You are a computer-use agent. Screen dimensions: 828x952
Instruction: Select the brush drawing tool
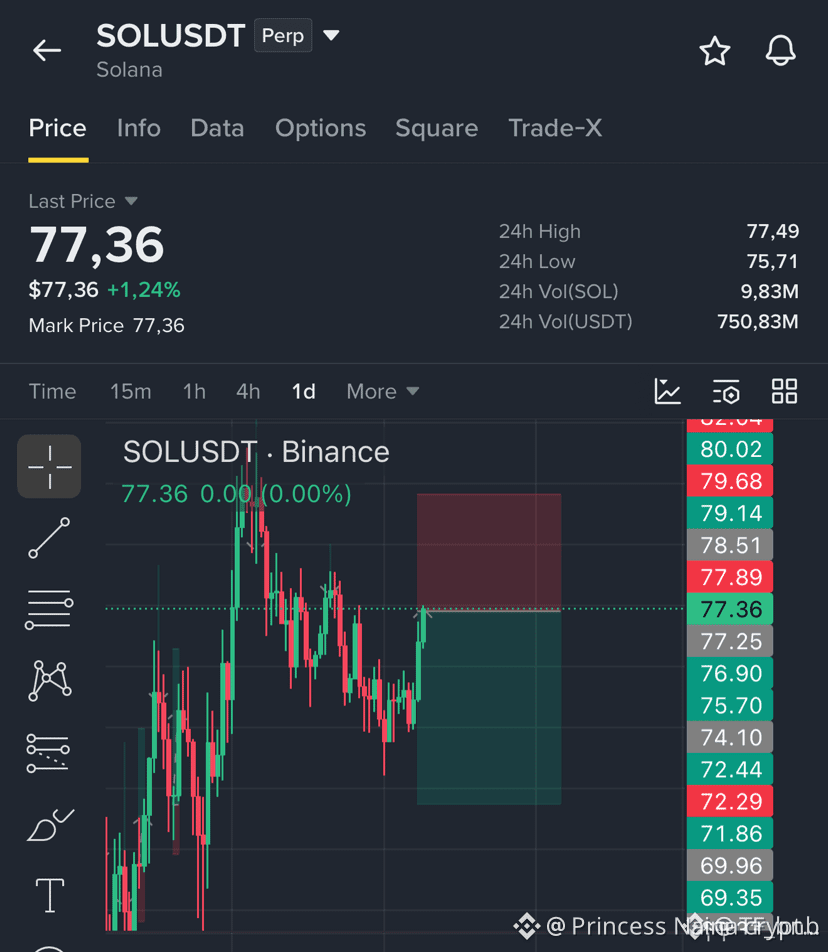click(x=50, y=824)
